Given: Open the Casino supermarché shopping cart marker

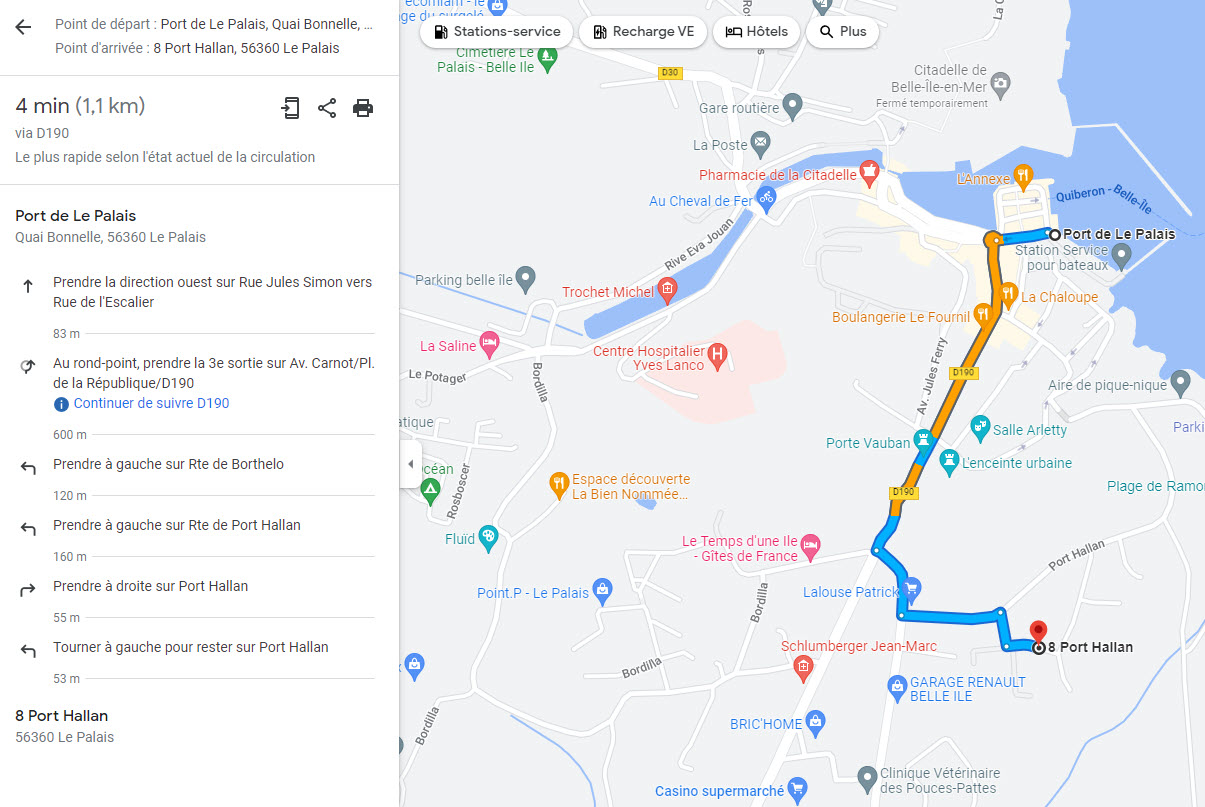Looking at the screenshot, I should pyautogui.click(x=797, y=789).
